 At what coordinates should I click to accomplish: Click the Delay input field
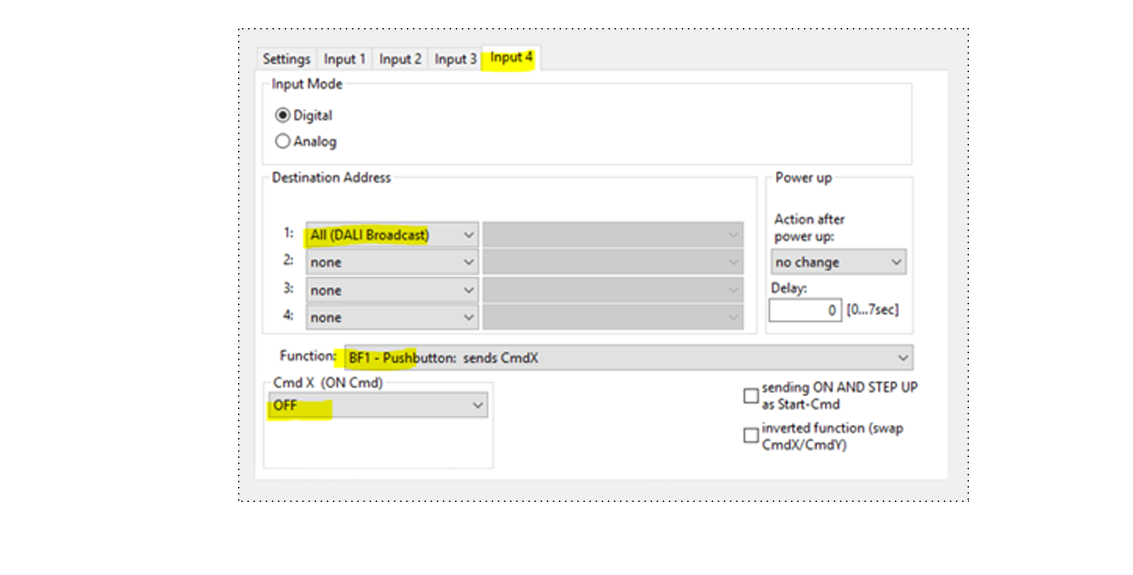pos(805,310)
